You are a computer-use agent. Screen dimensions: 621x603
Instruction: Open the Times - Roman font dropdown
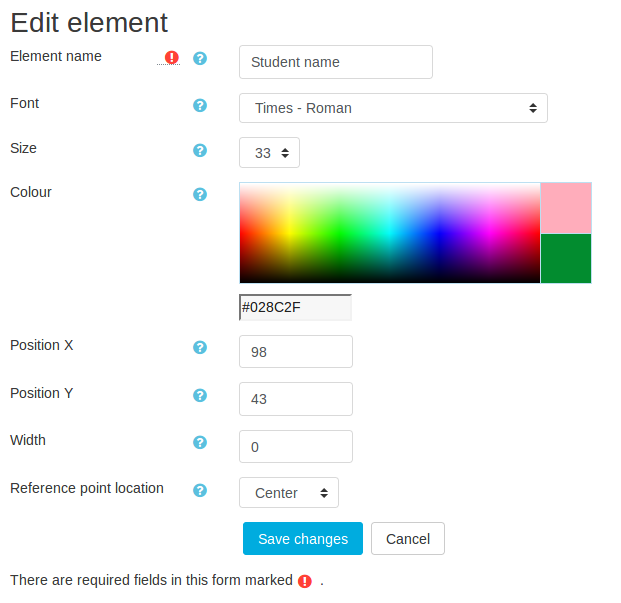(393, 108)
